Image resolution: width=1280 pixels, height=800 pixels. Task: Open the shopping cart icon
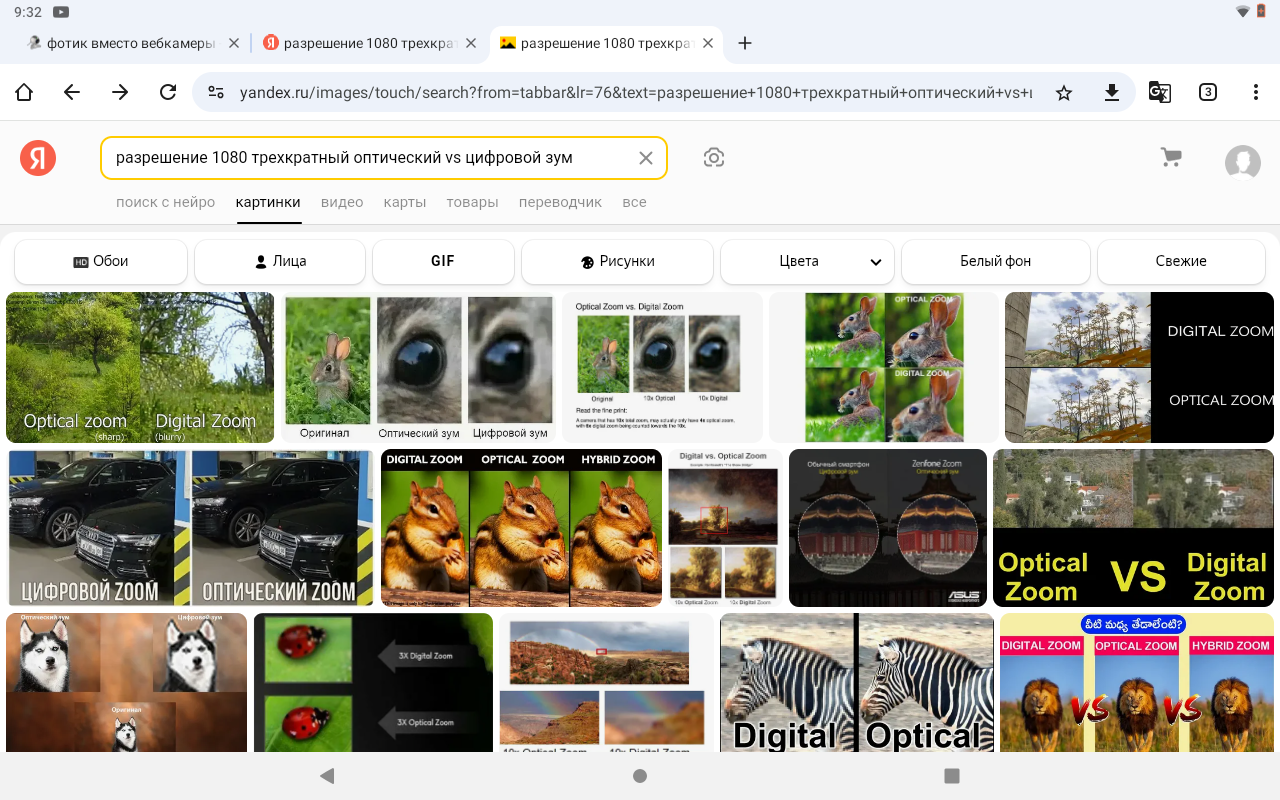[x=1170, y=157]
